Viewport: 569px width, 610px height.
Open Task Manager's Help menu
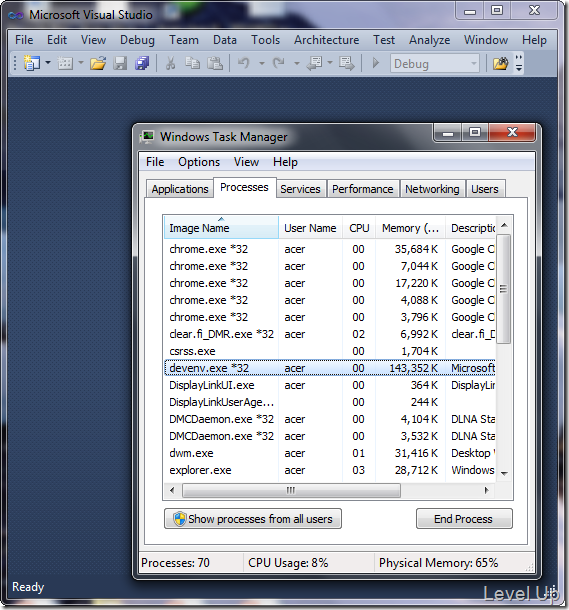[x=285, y=162]
